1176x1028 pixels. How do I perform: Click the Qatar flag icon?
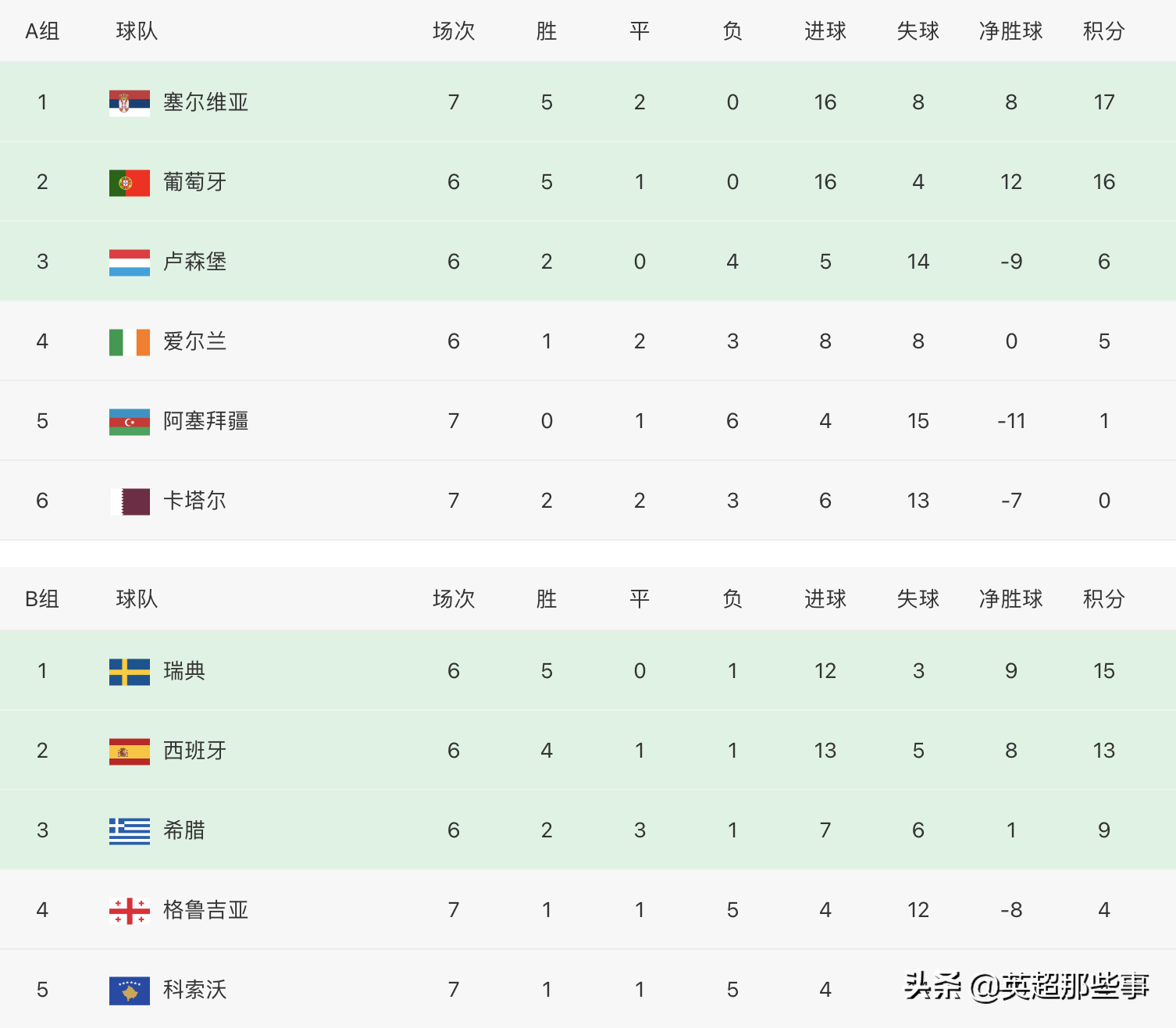(130, 501)
